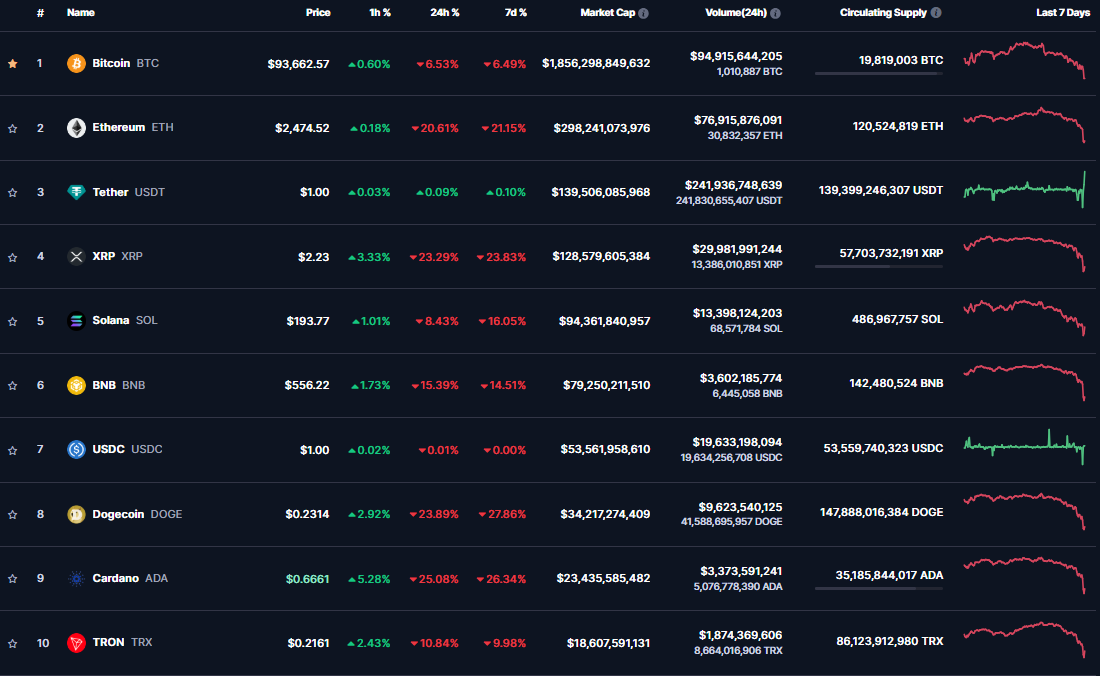
Task: Click the Ethereum logo icon
Action: click(76, 128)
